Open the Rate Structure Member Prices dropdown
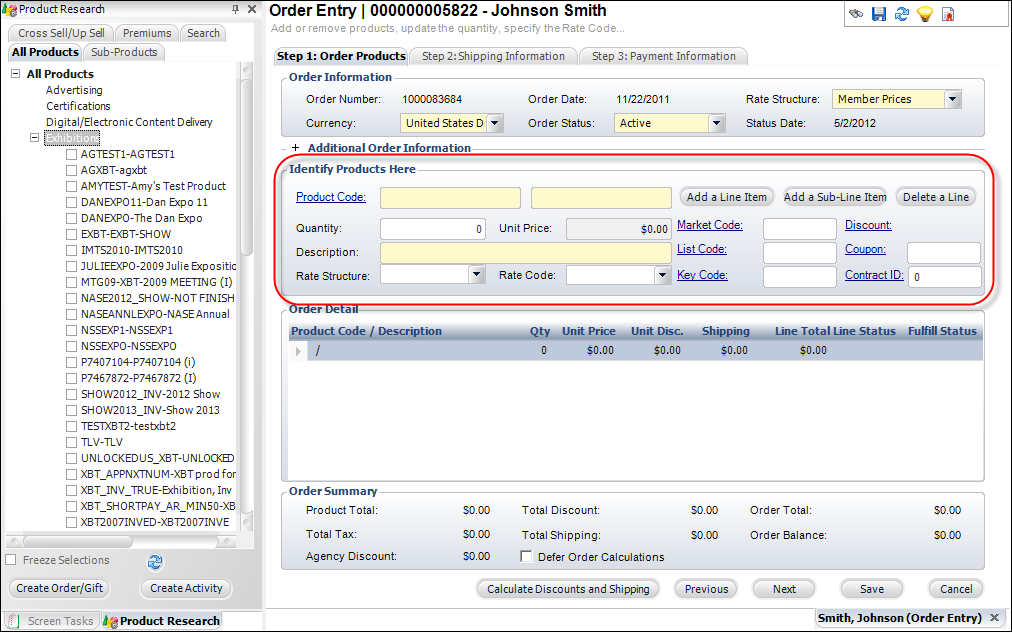 pyautogui.click(x=952, y=99)
